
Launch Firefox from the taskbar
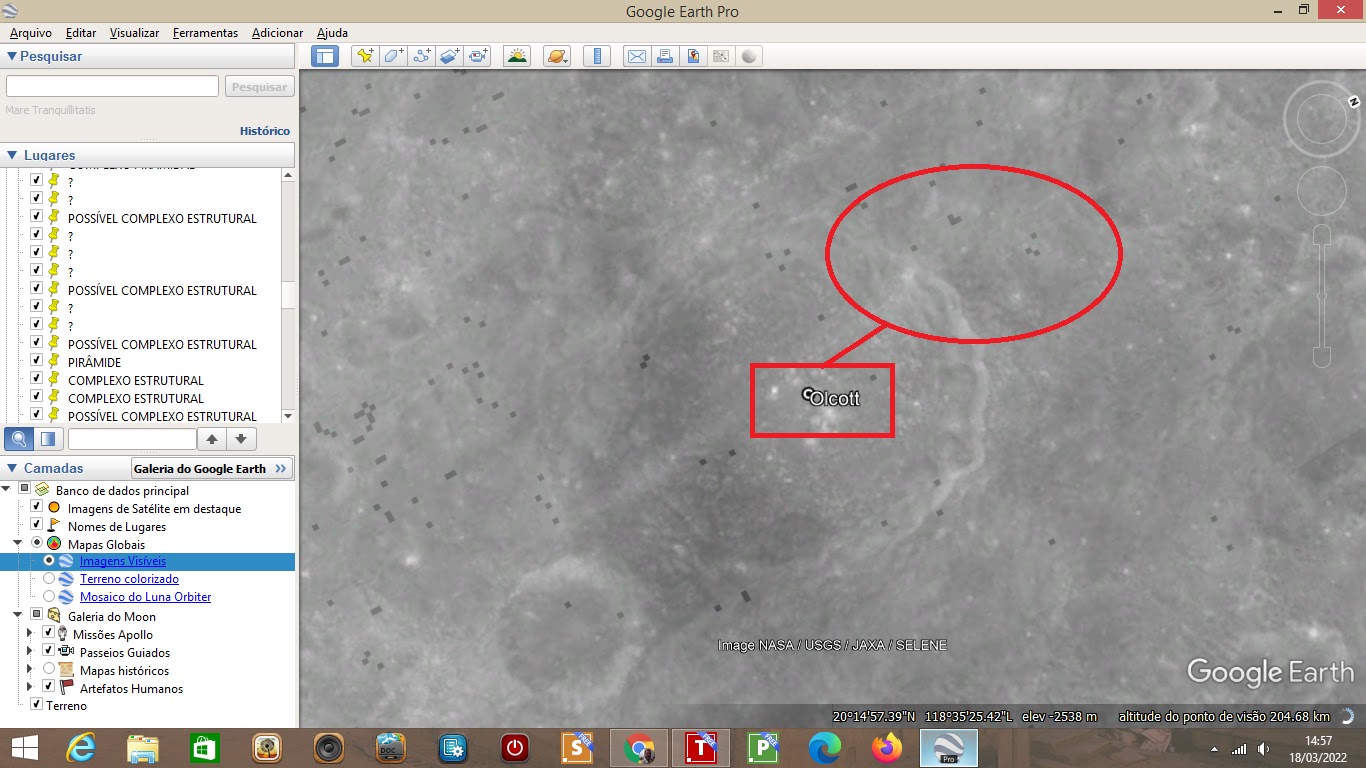coord(886,748)
